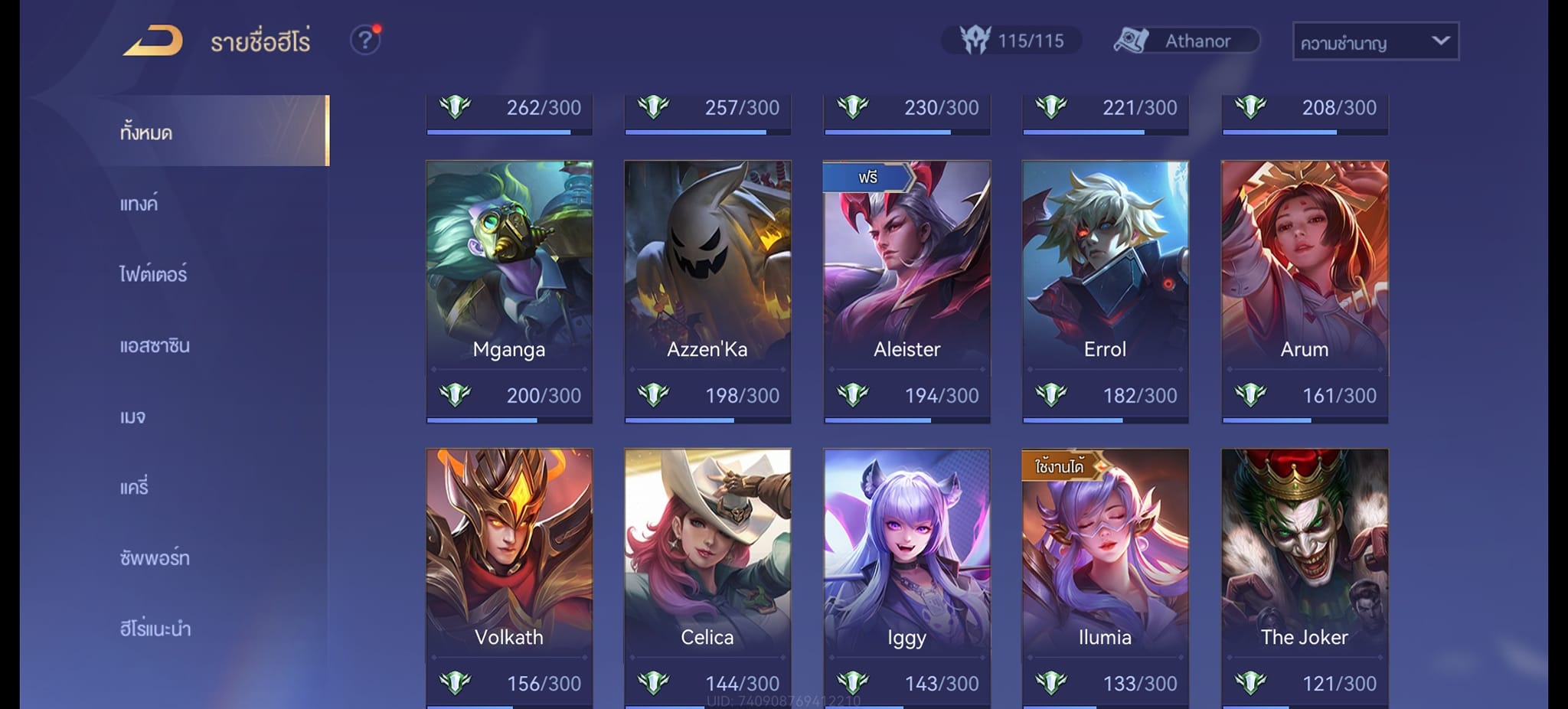
Task: Click the hero count helmet icon
Action: click(x=975, y=40)
